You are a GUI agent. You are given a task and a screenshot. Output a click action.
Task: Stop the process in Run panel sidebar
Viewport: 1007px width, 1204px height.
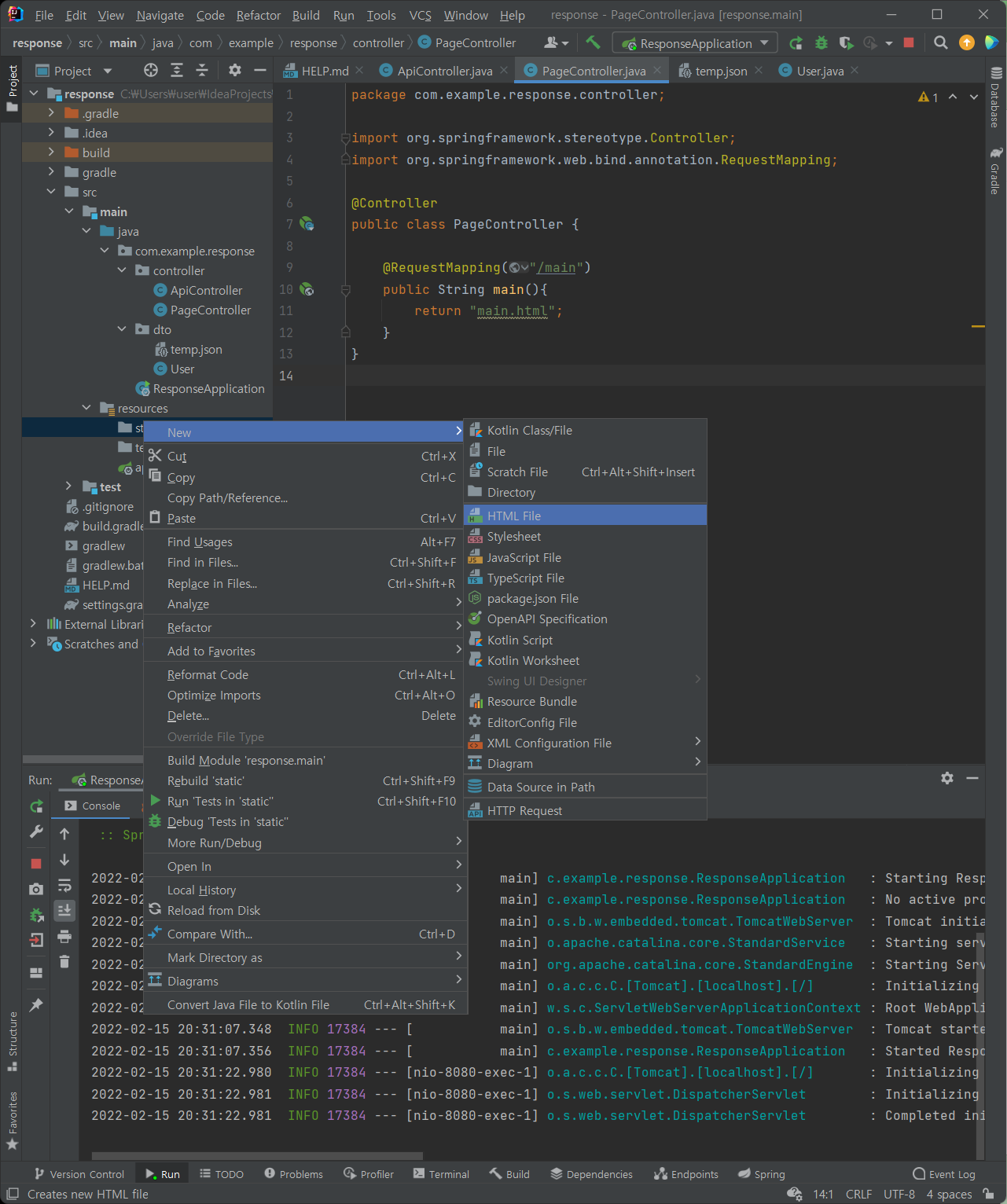tap(36, 864)
